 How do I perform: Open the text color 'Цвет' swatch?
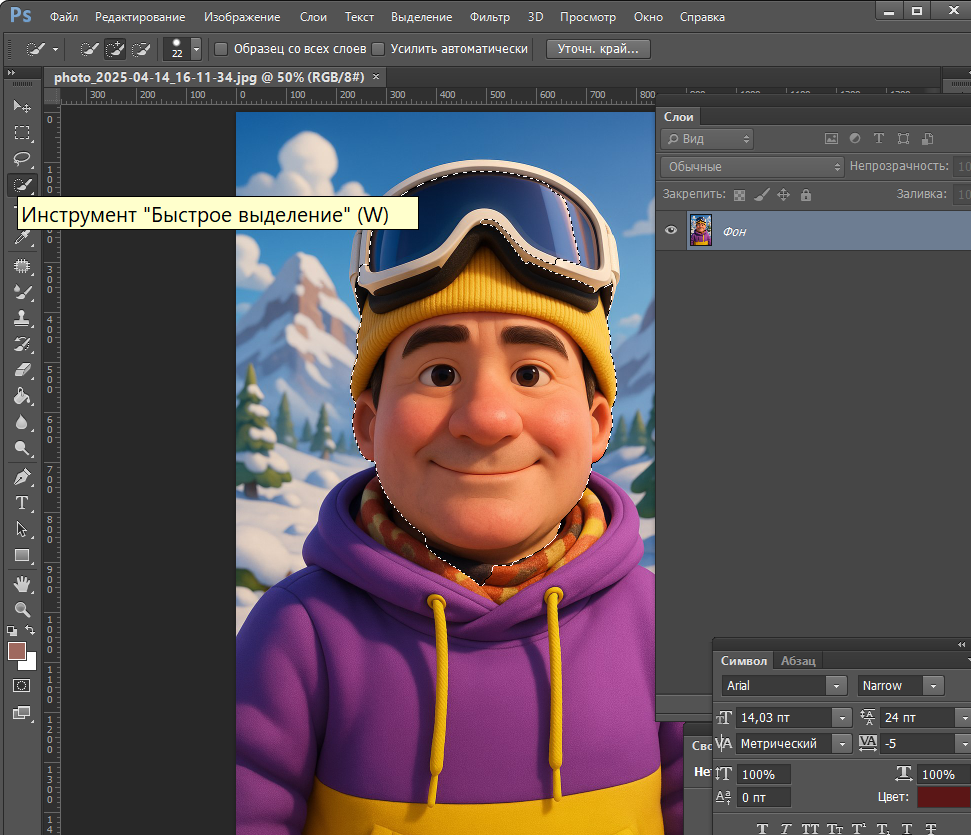[x=944, y=797]
